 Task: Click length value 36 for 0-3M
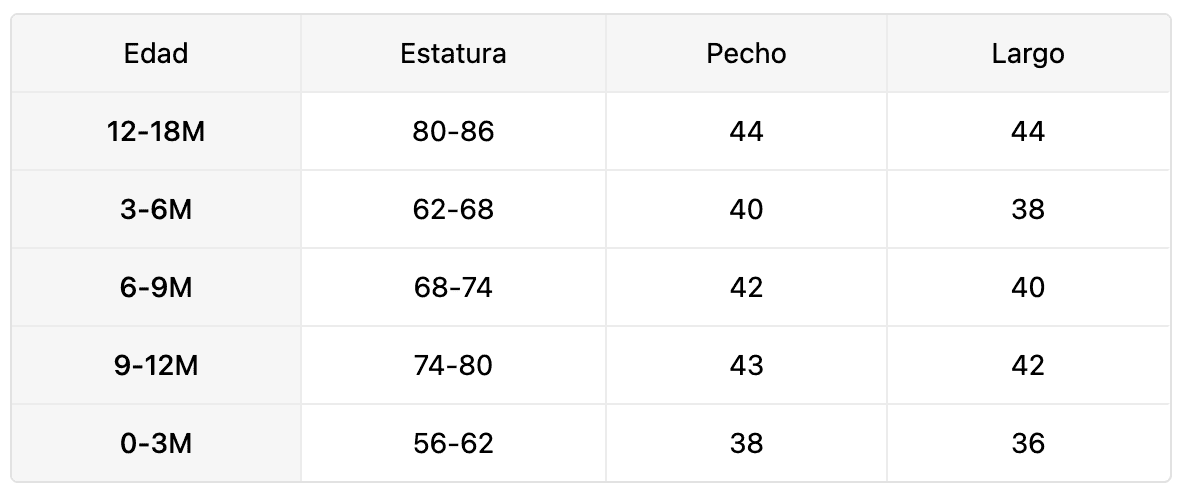1028,444
